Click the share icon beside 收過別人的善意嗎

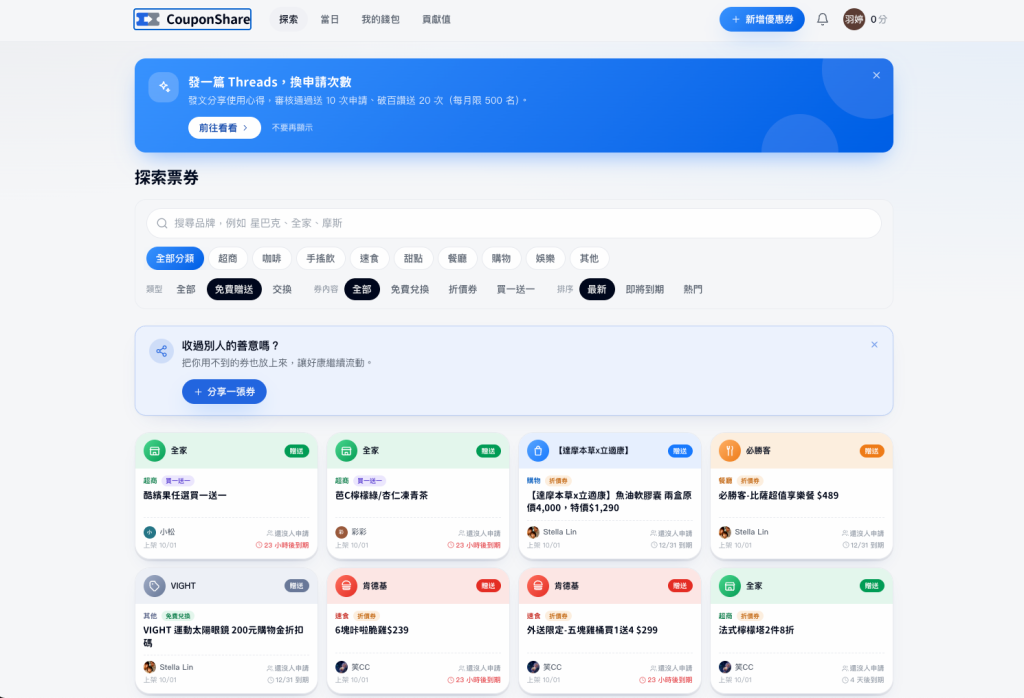pyautogui.click(x=161, y=351)
